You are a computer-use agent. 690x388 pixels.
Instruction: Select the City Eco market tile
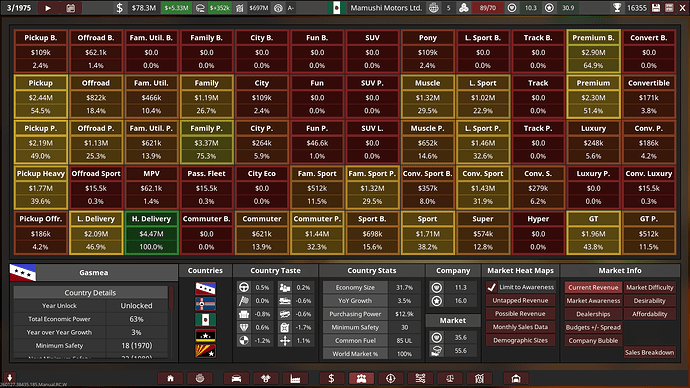(262, 187)
